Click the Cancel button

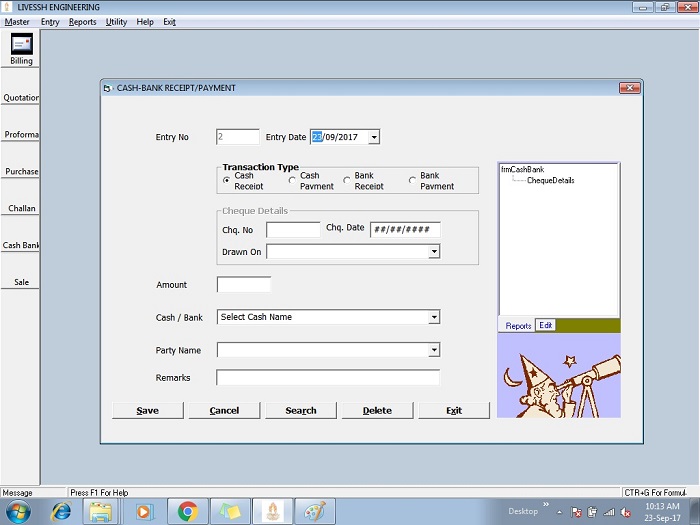tap(224, 410)
